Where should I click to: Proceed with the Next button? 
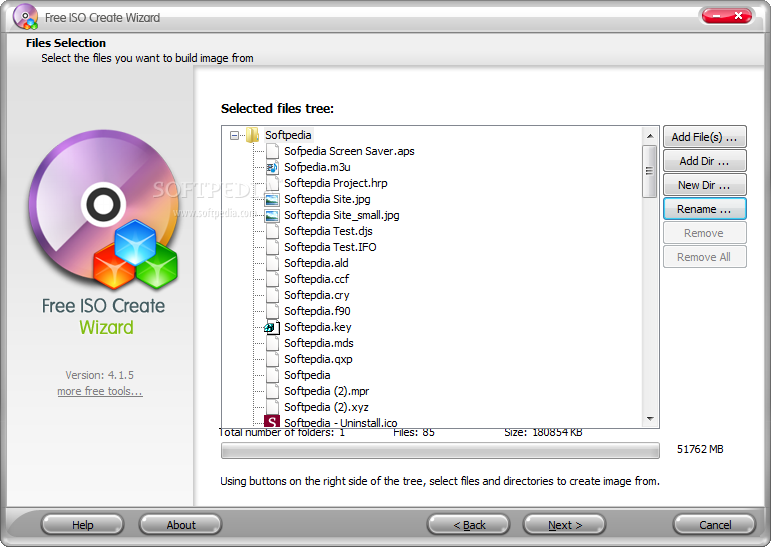(x=565, y=525)
